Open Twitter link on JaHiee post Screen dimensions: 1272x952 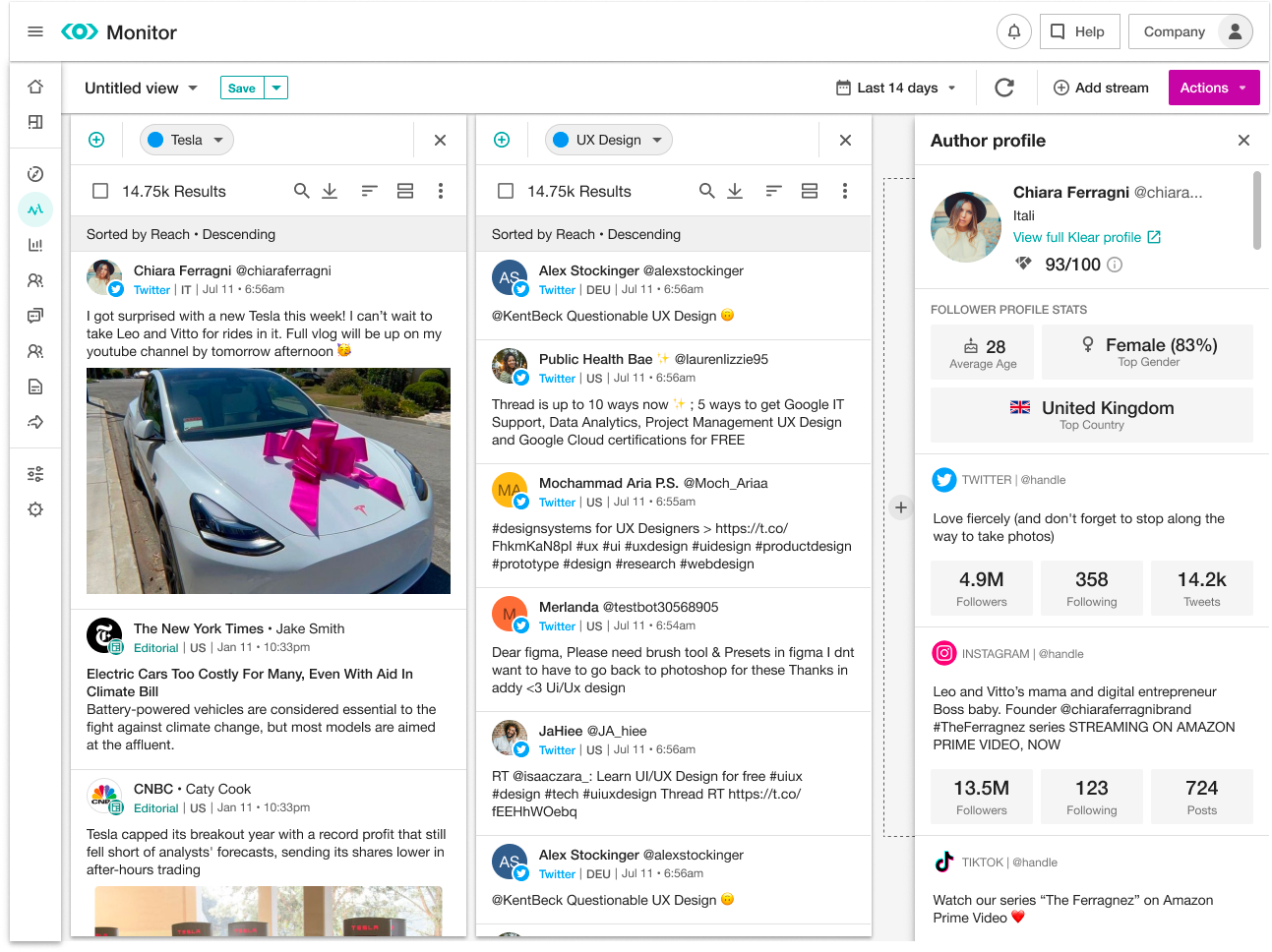point(557,750)
